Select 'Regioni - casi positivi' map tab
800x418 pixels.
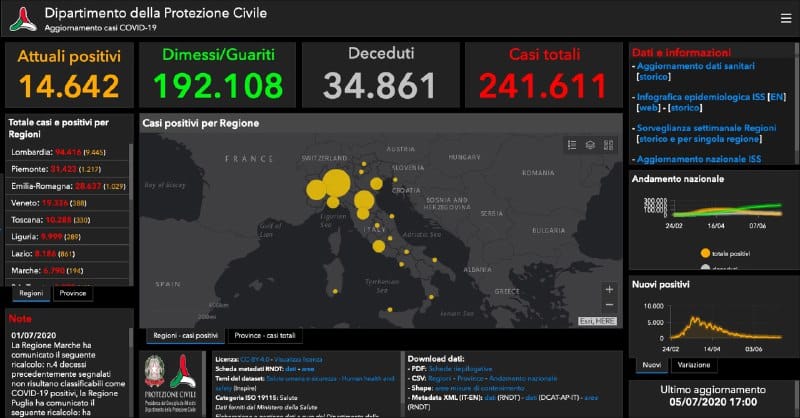(x=185, y=336)
